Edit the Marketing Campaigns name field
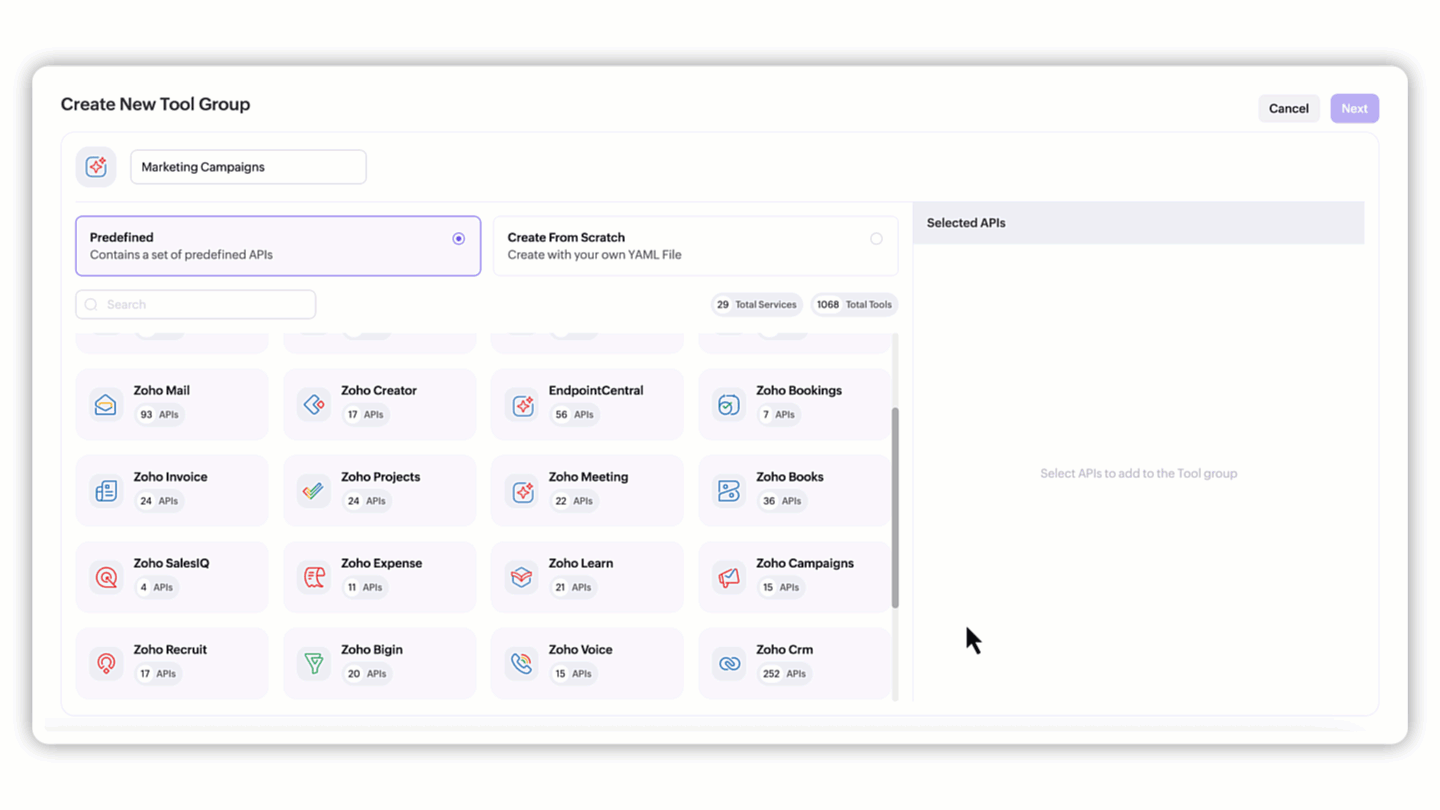The height and width of the screenshot is (810, 1440). point(248,167)
